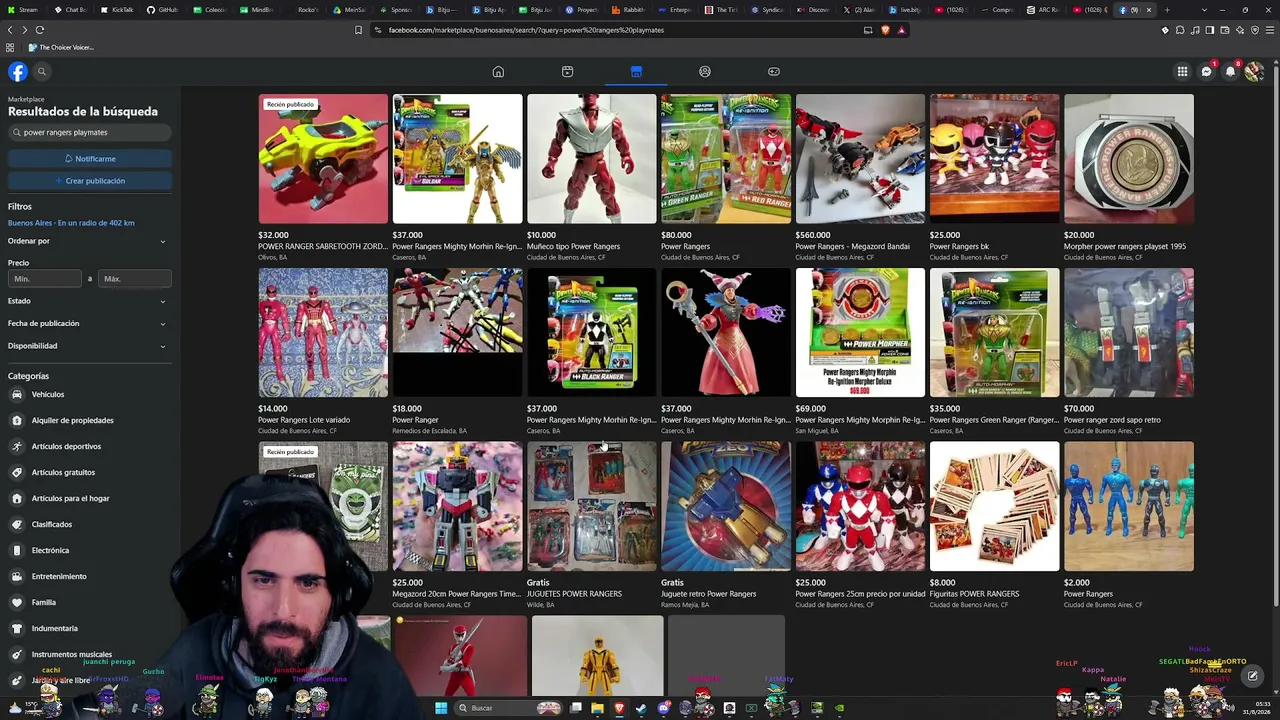Open the Clasificados category icon
The width and height of the screenshot is (1280, 720).
coord(17,524)
